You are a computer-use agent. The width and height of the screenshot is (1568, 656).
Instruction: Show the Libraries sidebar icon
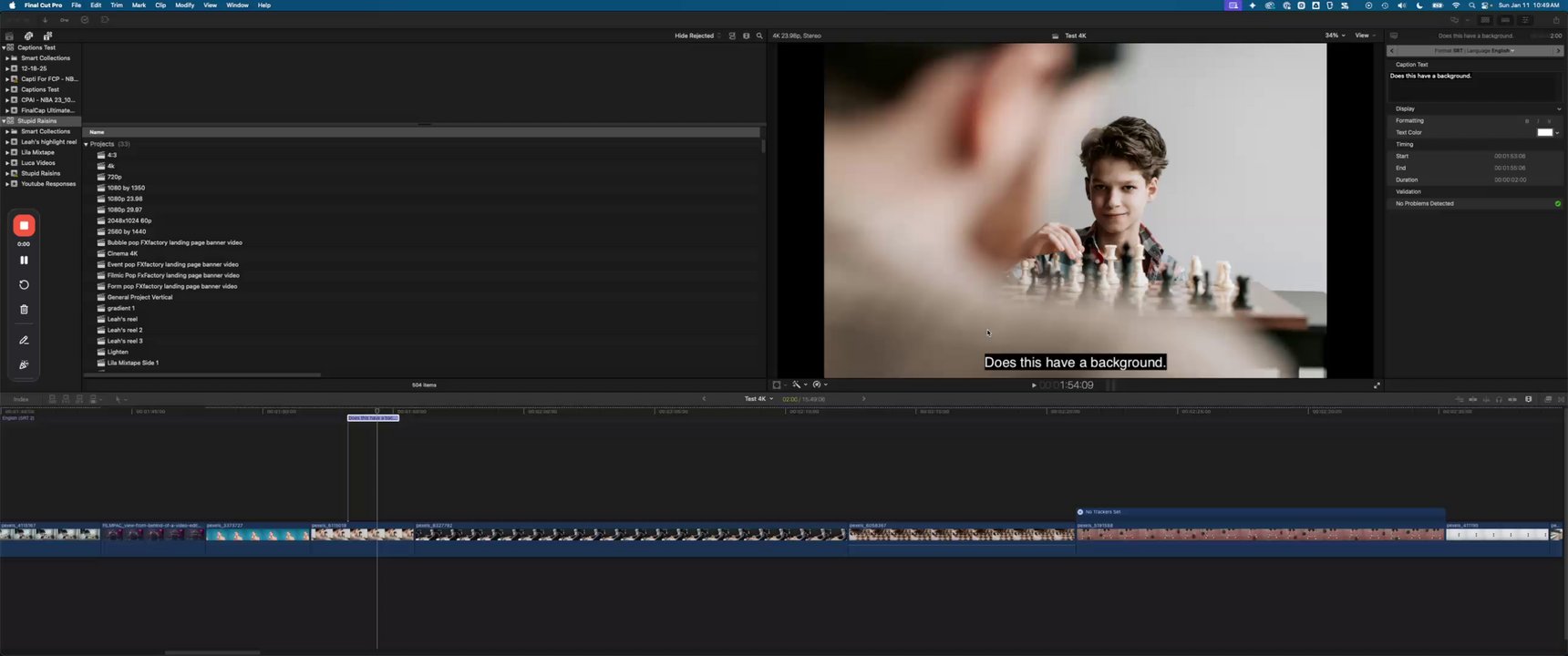(10, 36)
